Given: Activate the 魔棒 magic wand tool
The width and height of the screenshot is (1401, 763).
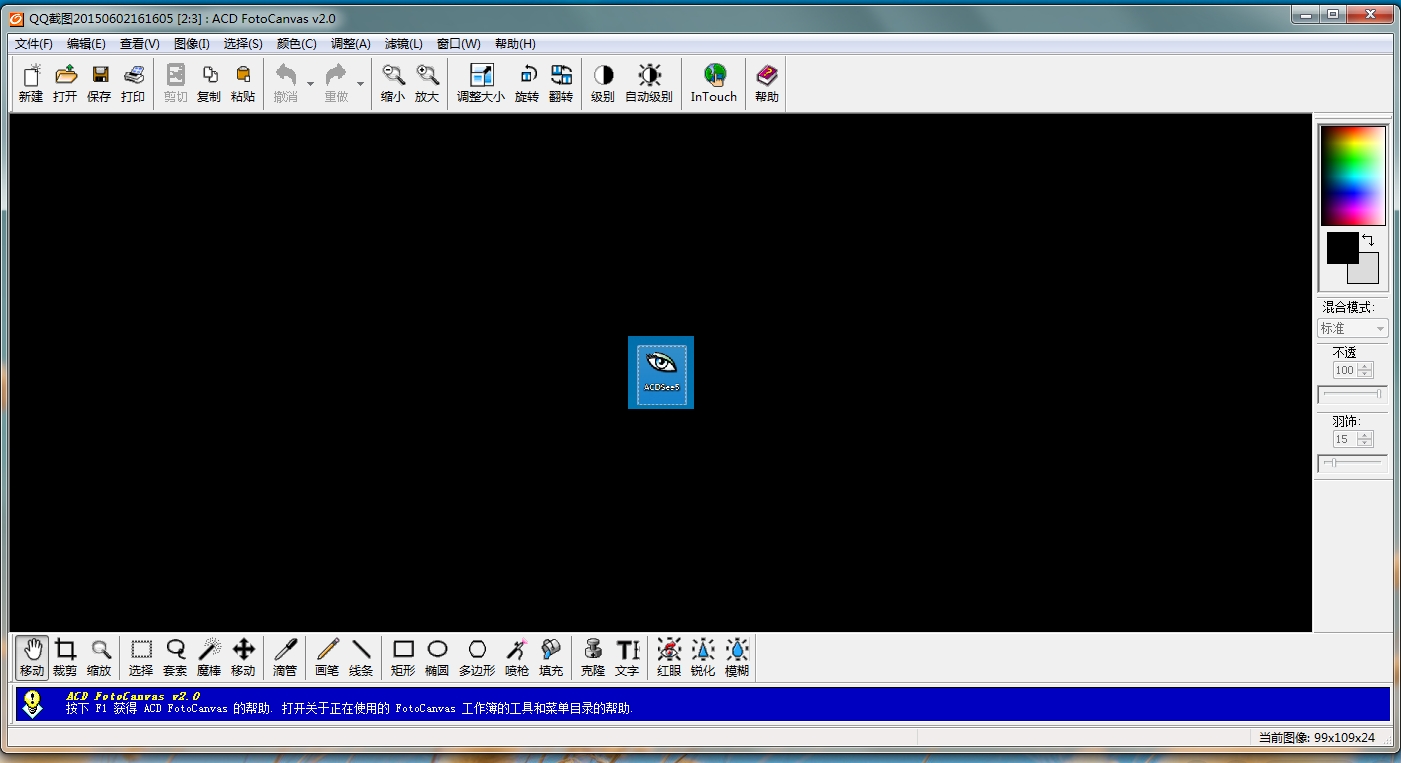Looking at the screenshot, I should coord(209,658).
